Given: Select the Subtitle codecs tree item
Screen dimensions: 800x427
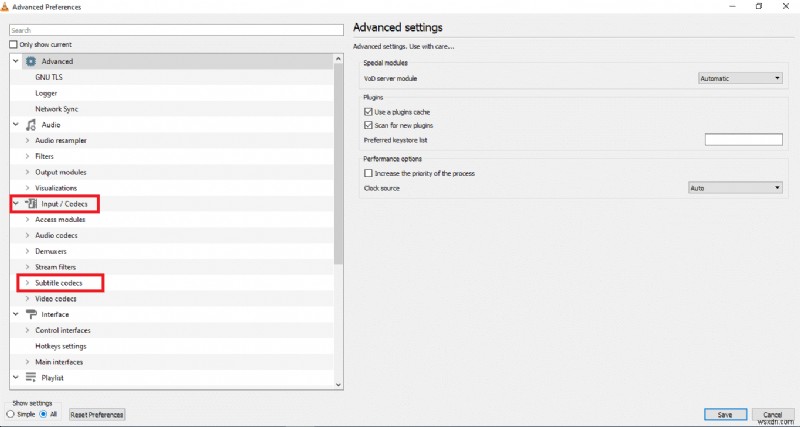Looking at the screenshot, I should pyautogui.click(x=59, y=283).
